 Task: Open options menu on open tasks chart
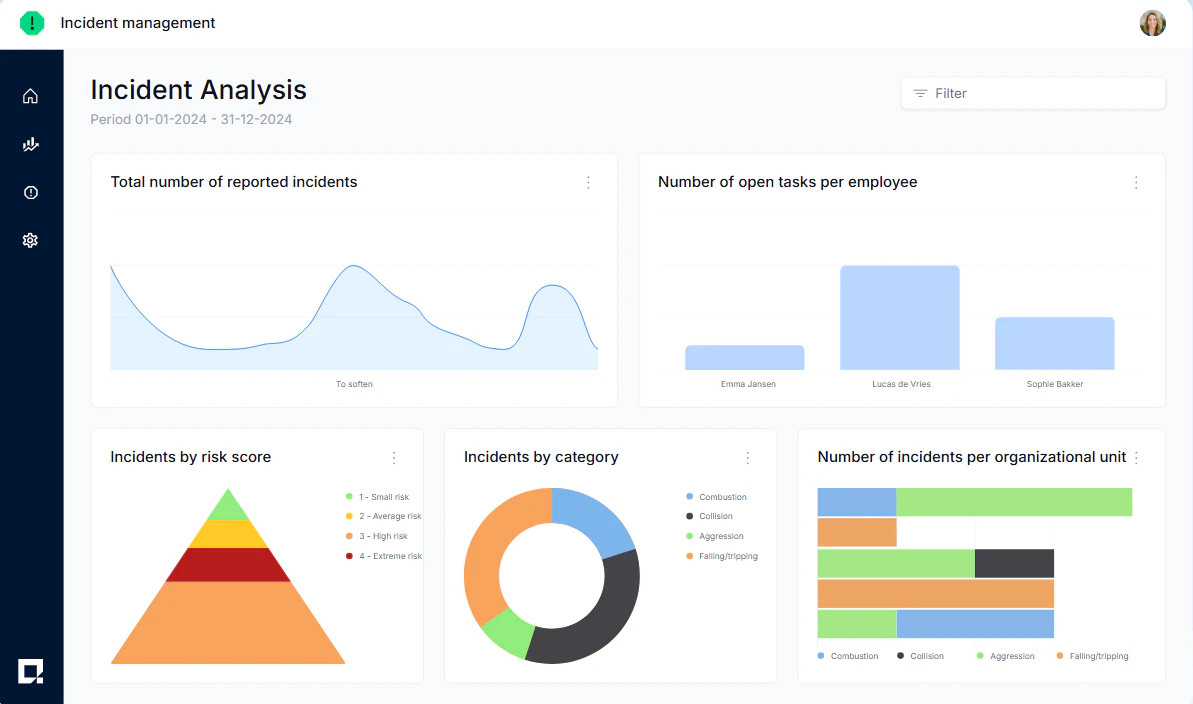coord(1136,183)
